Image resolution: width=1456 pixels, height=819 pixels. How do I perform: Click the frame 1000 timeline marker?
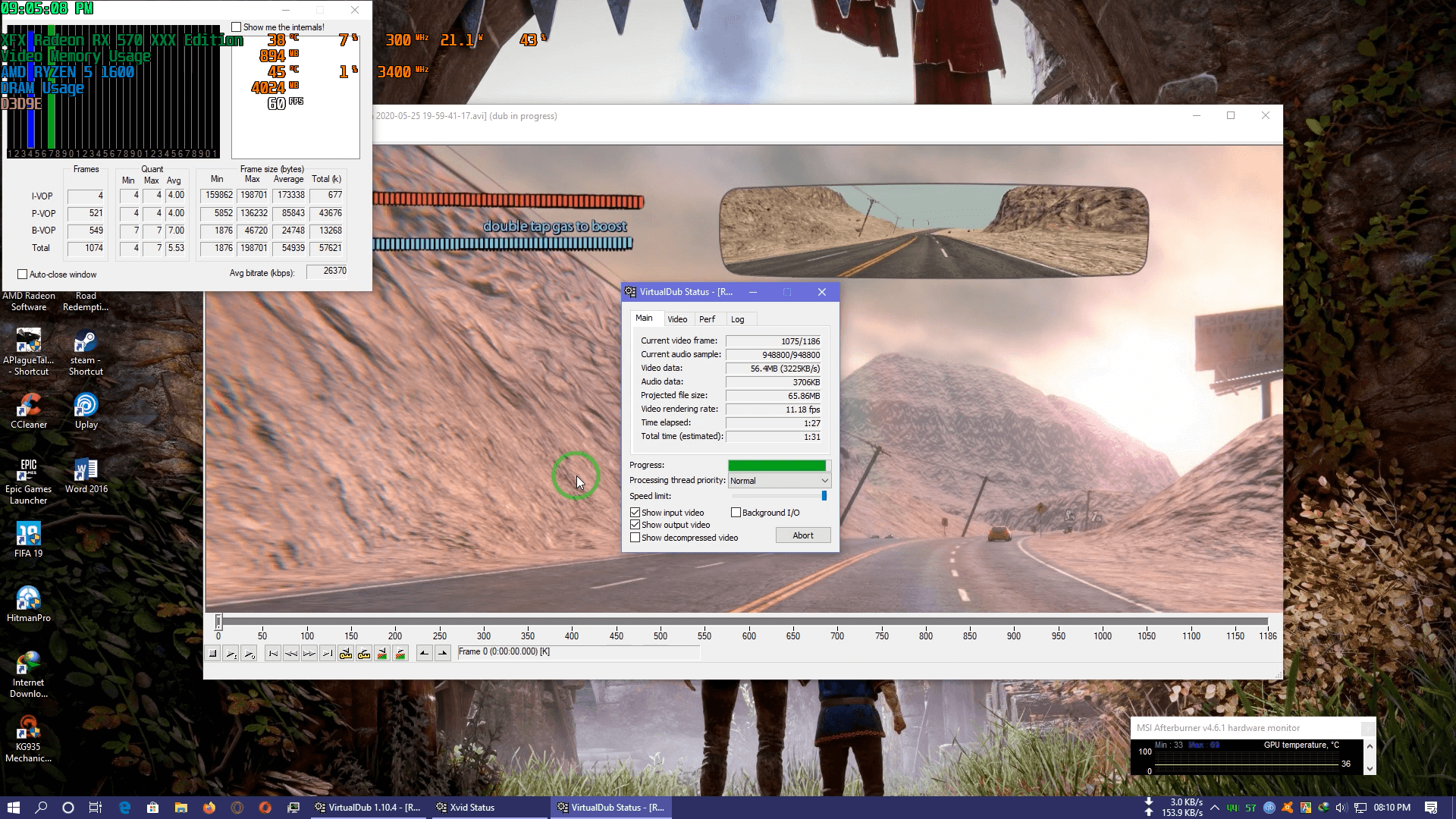tap(1103, 635)
